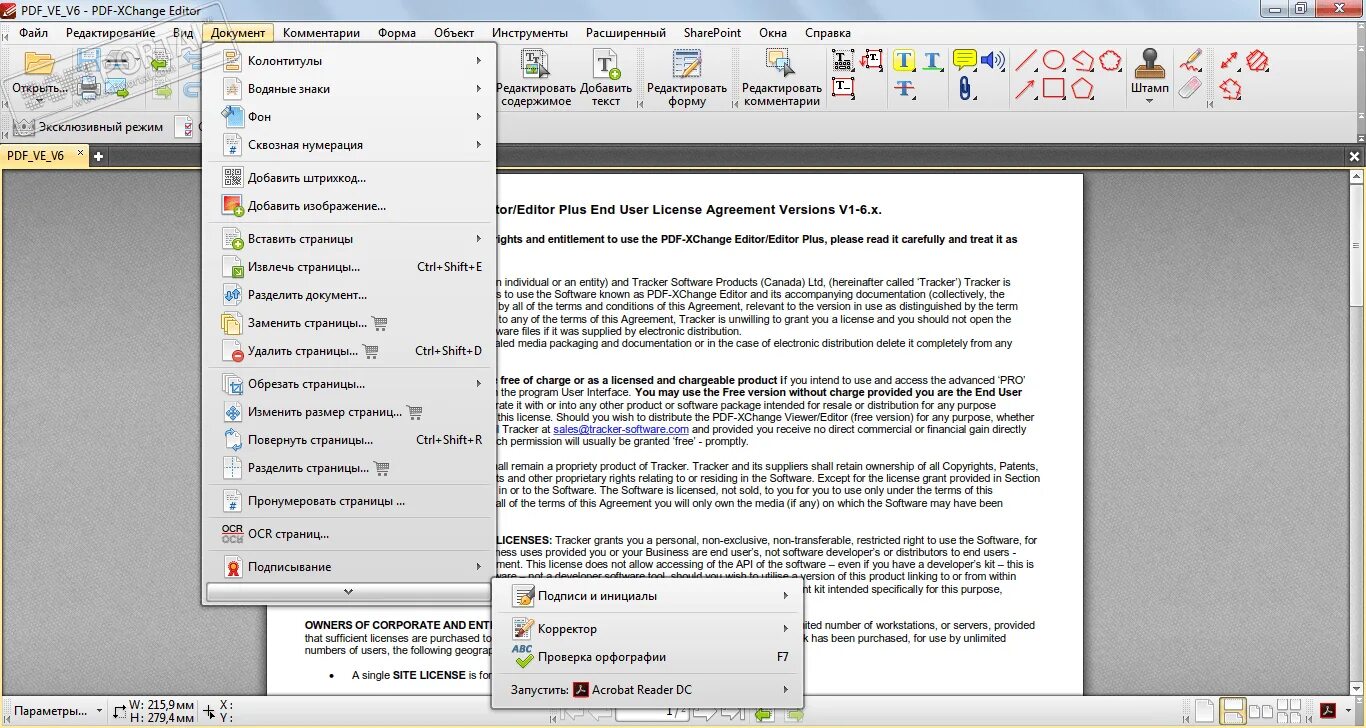Open Acrobat icon in status bar
This screenshot has height=728, width=1366.
click(x=1329, y=711)
